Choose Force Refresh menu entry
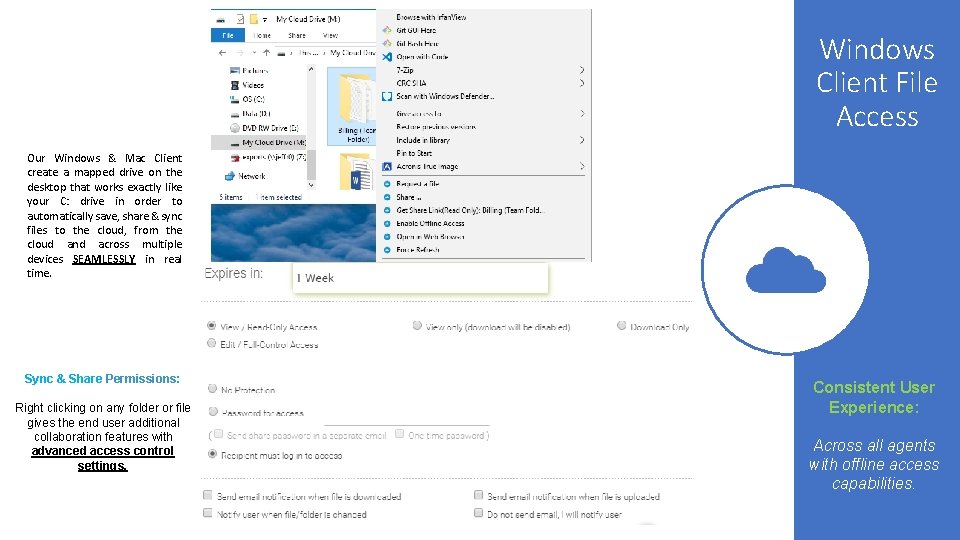This screenshot has width=960, height=540. click(418, 250)
